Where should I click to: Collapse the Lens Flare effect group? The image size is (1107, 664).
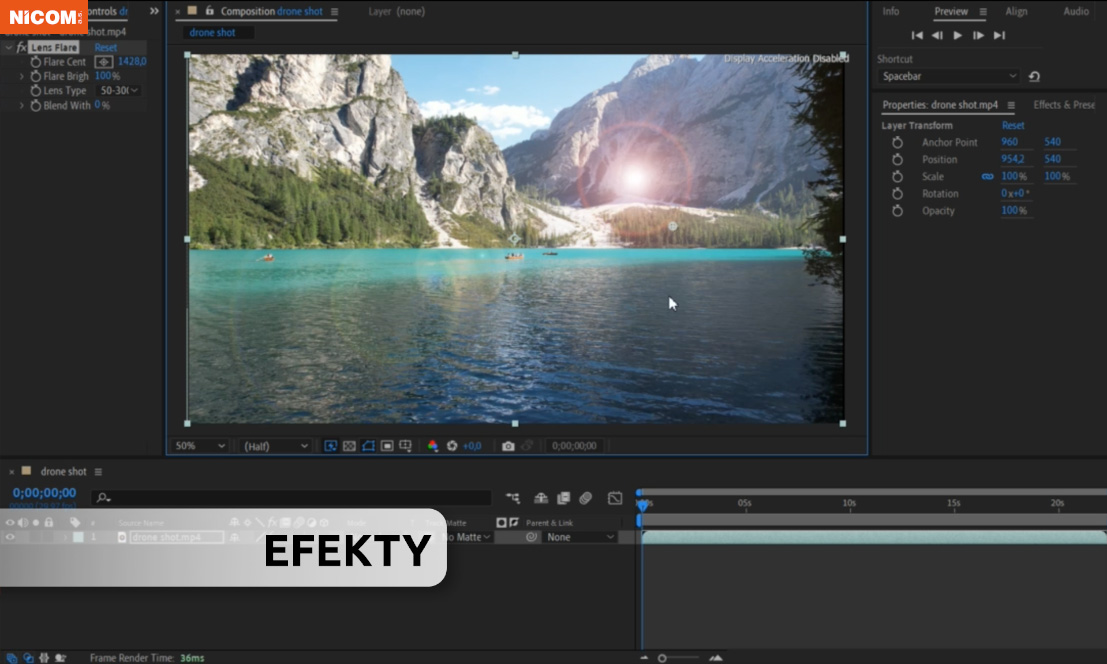pos(8,47)
